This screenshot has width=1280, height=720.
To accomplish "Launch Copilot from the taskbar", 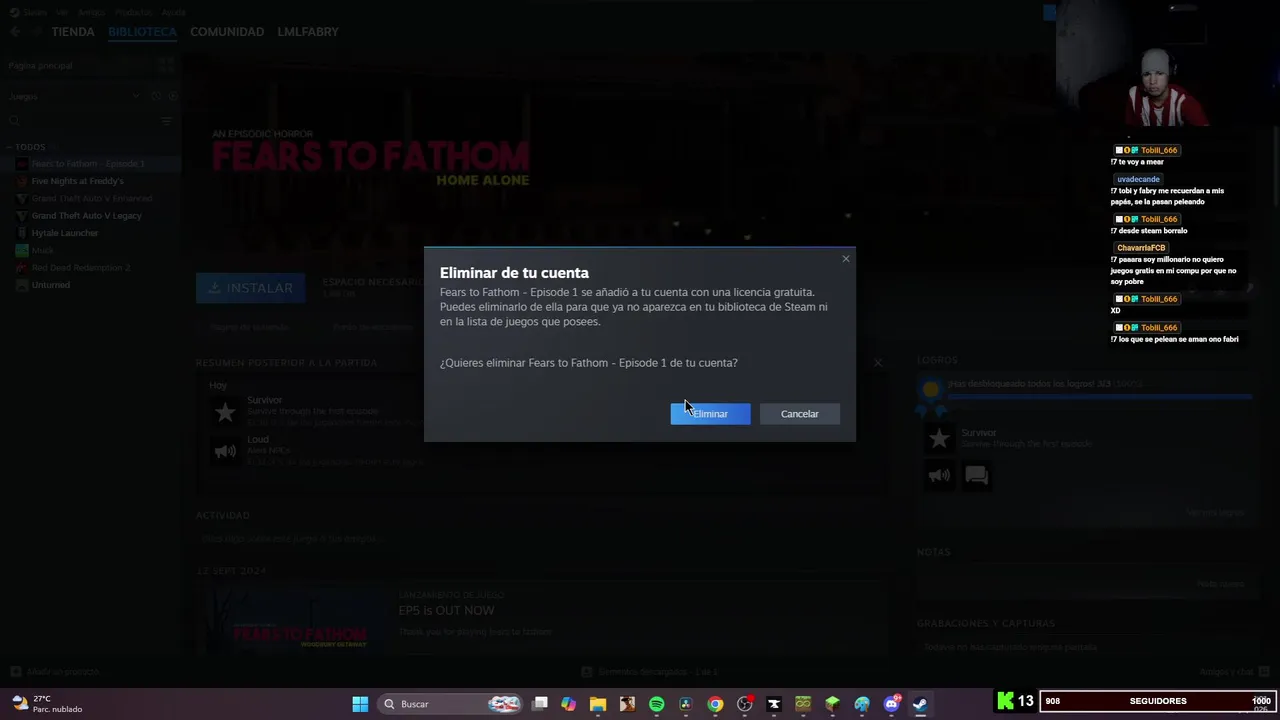I will click(x=569, y=704).
